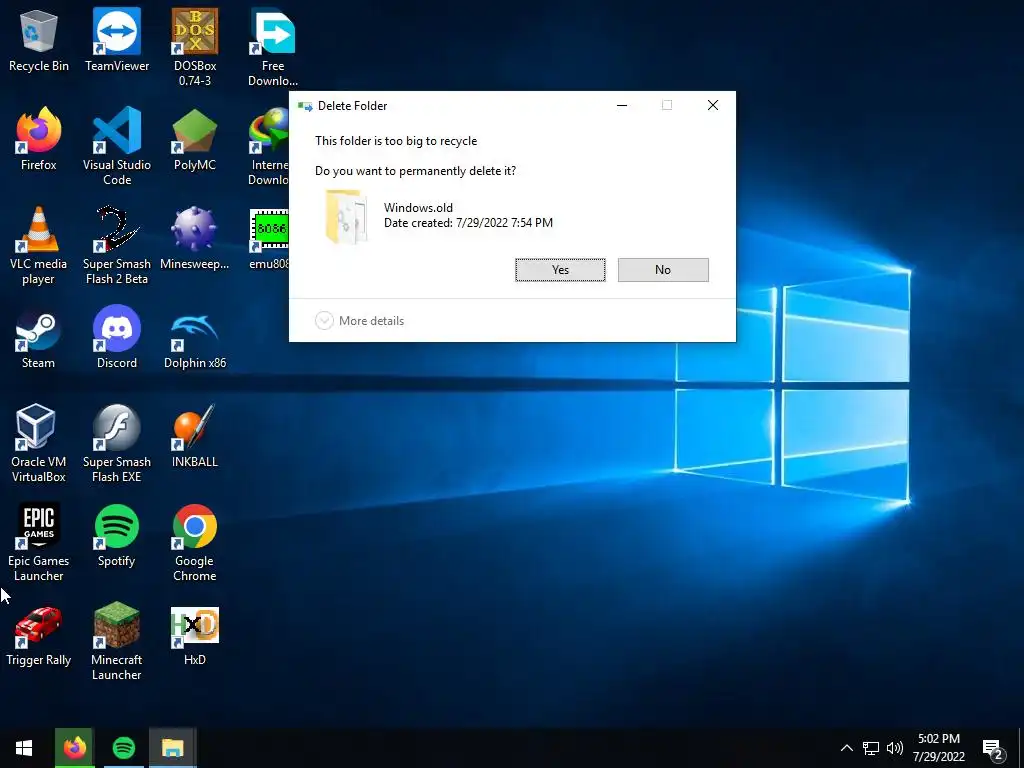This screenshot has width=1024, height=768.
Task: Select the VLC media player desktop shortcut
Action: [x=39, y=246]
